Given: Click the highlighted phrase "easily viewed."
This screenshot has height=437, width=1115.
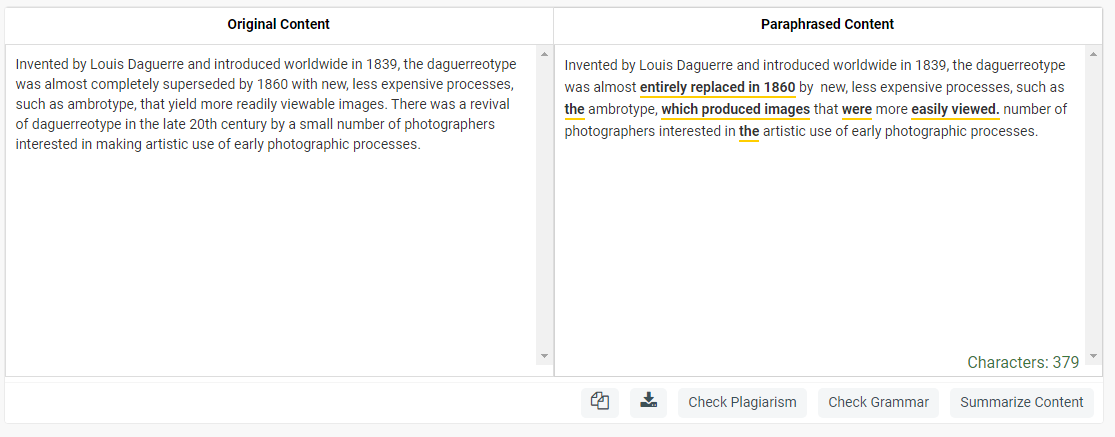Looking at the screenshot, I should [x=955, y=109].
